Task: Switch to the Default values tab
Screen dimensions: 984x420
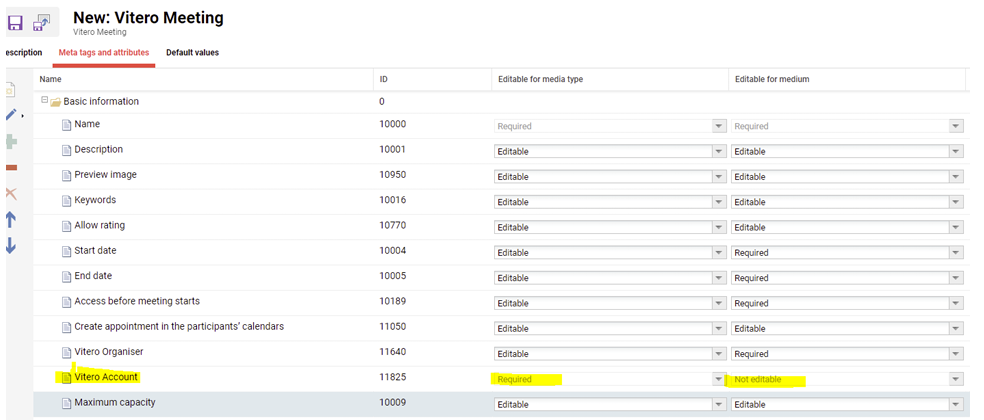Action: click(192, 53)
